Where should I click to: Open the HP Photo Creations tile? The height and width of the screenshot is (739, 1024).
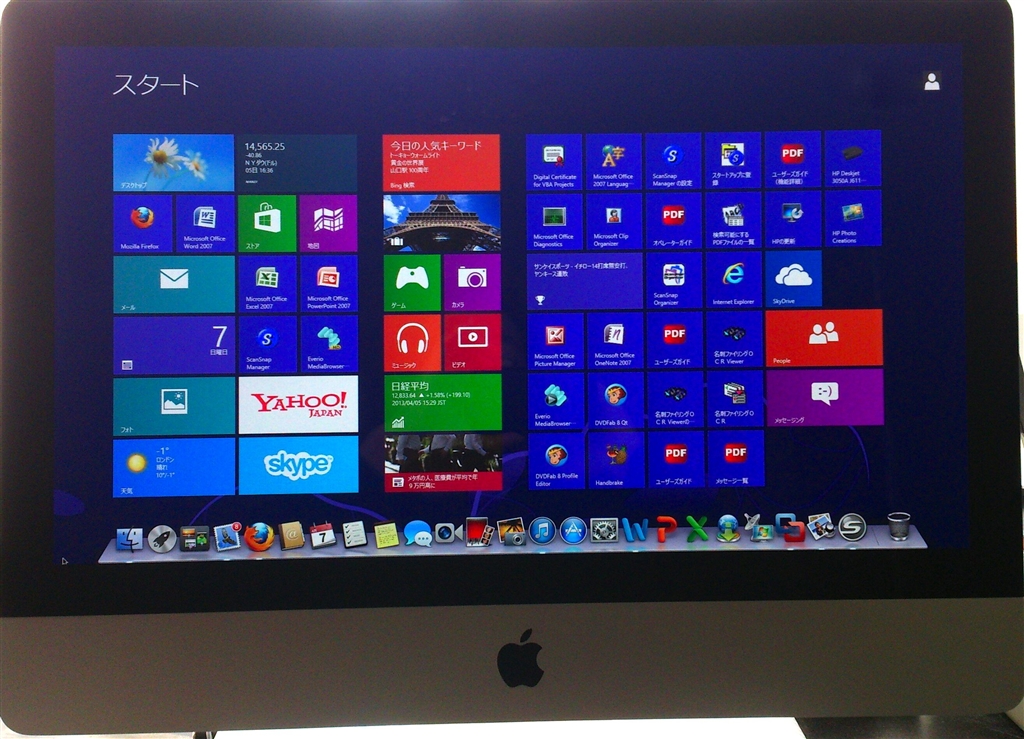click(853, 218)
